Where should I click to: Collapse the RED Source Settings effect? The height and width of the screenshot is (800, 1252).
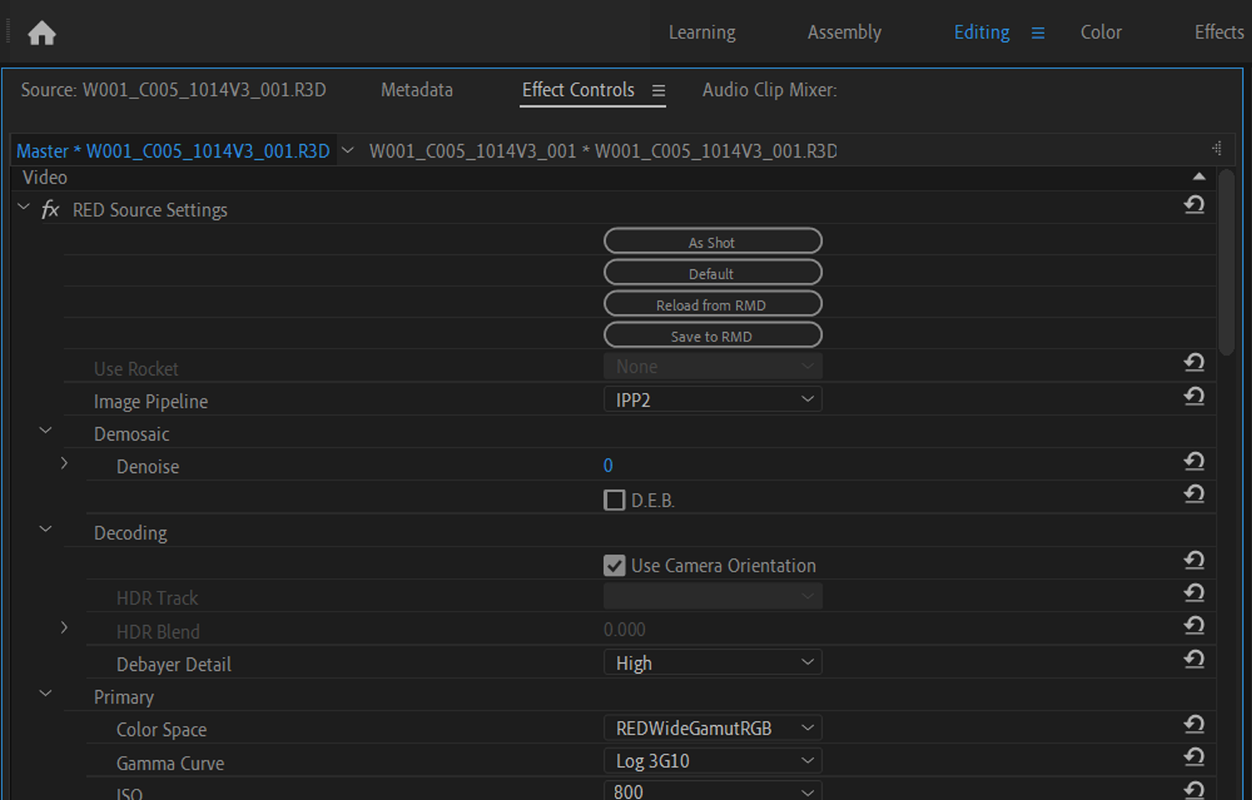24,208
